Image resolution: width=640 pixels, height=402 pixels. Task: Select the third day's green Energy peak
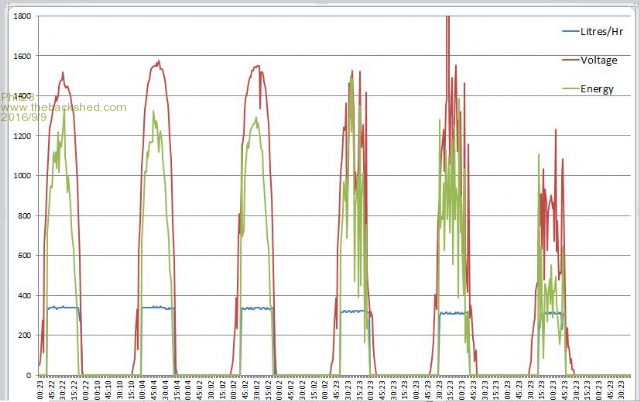256,119
